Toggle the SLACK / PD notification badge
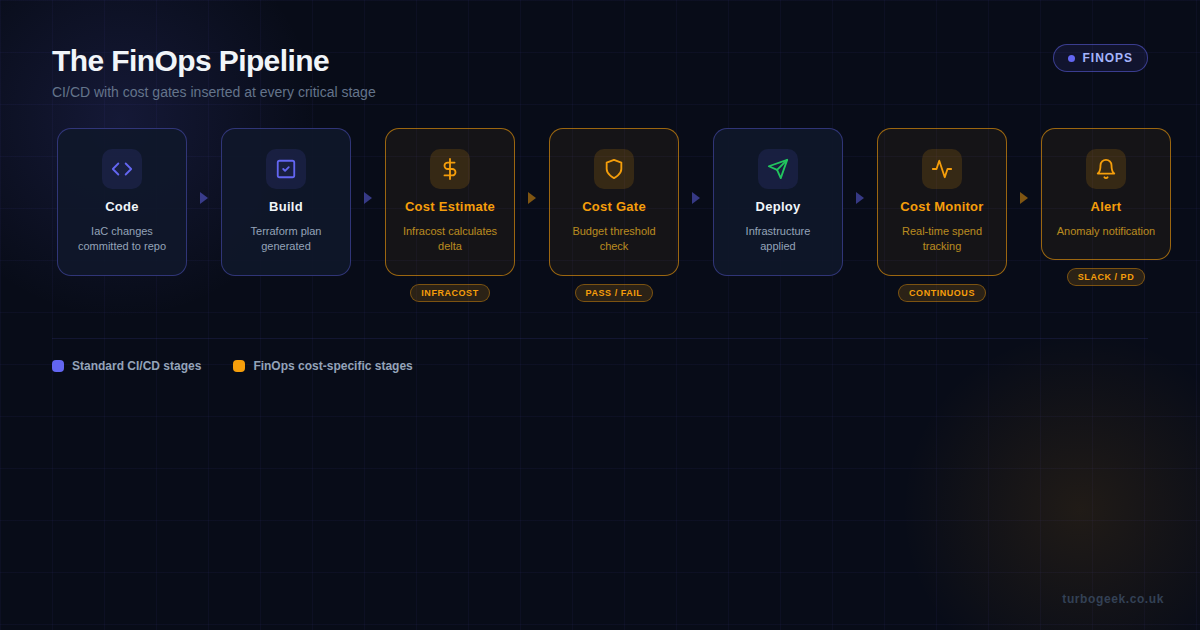Viewport: 1200px width, 630px height. click(x=1106, y=277)
